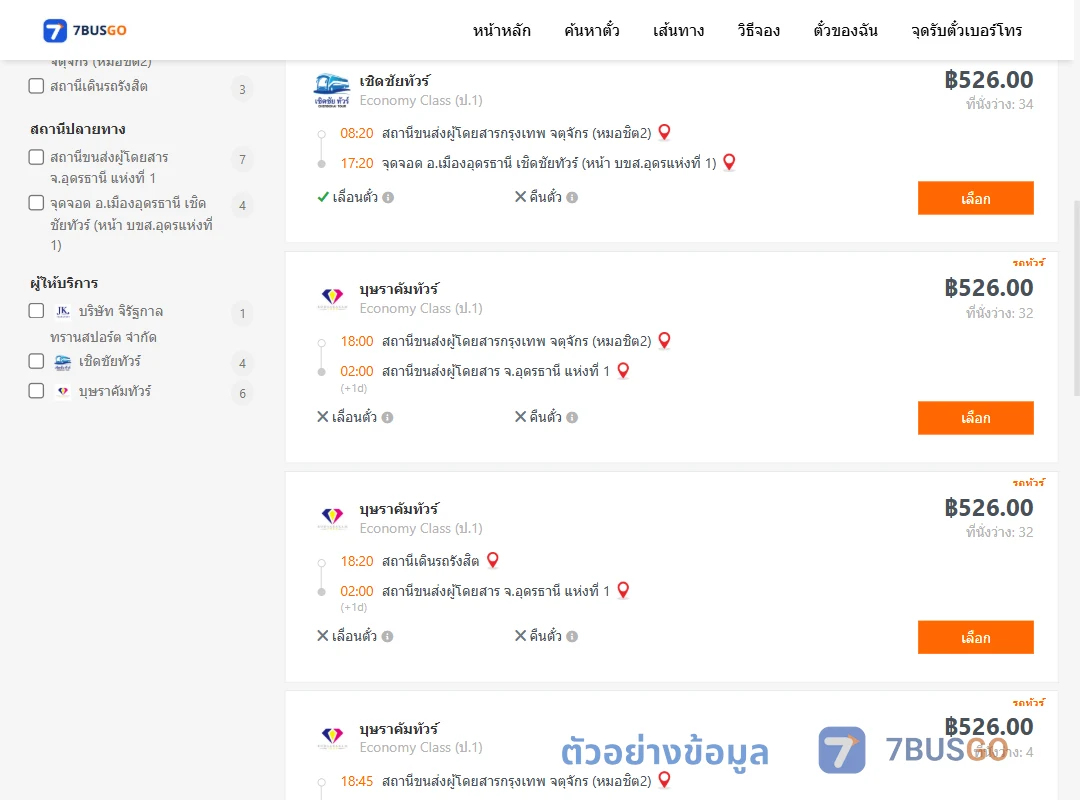Click เชิดชัยทัวร์ bus logo in filter list
This screenshot has width=1080, height=800.
click(63, 362)
